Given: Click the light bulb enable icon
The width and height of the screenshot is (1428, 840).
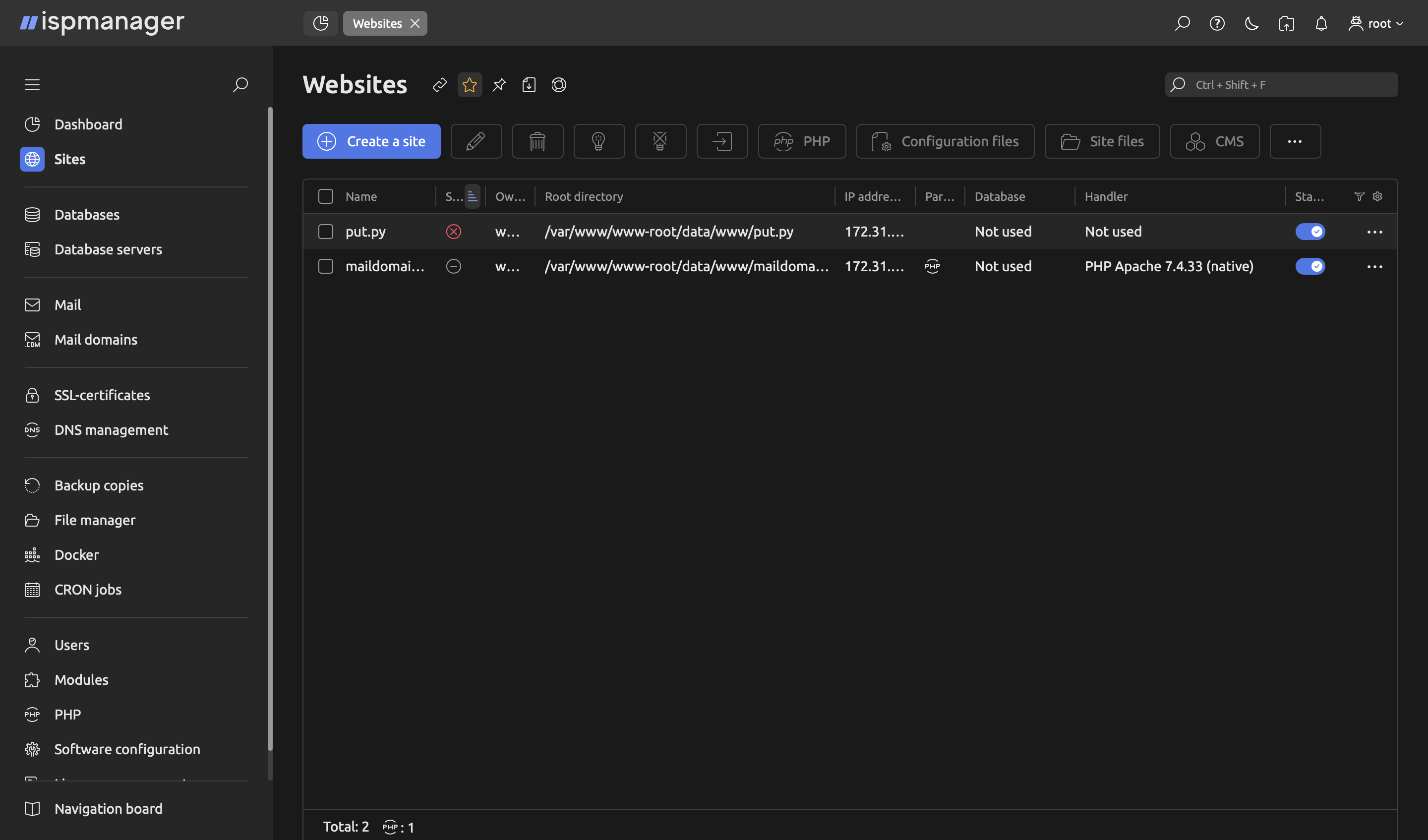Looking at the screenshot, I should (598, 141).
